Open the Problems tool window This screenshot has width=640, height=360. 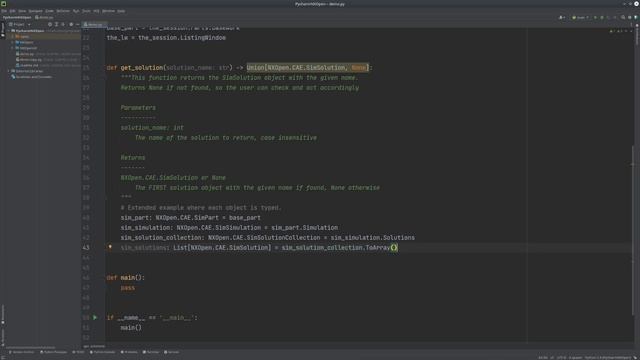pos(129,352)
